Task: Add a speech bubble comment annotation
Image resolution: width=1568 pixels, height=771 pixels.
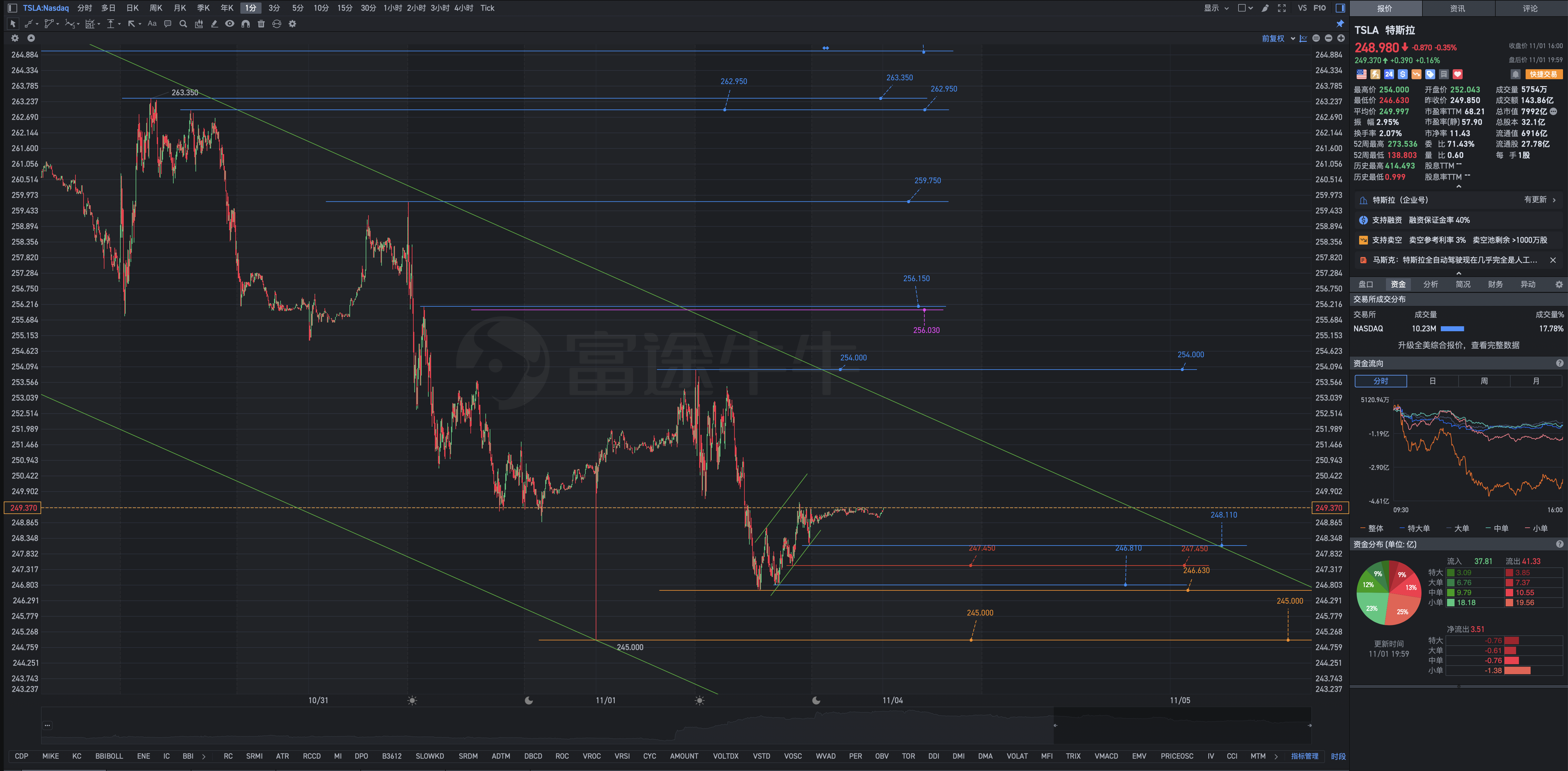Action: coord(167,24)
